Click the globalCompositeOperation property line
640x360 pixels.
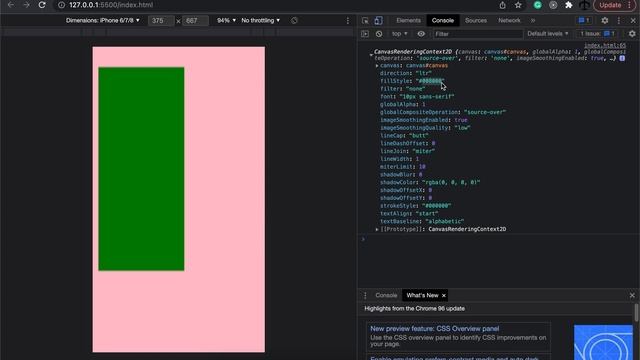443,112
